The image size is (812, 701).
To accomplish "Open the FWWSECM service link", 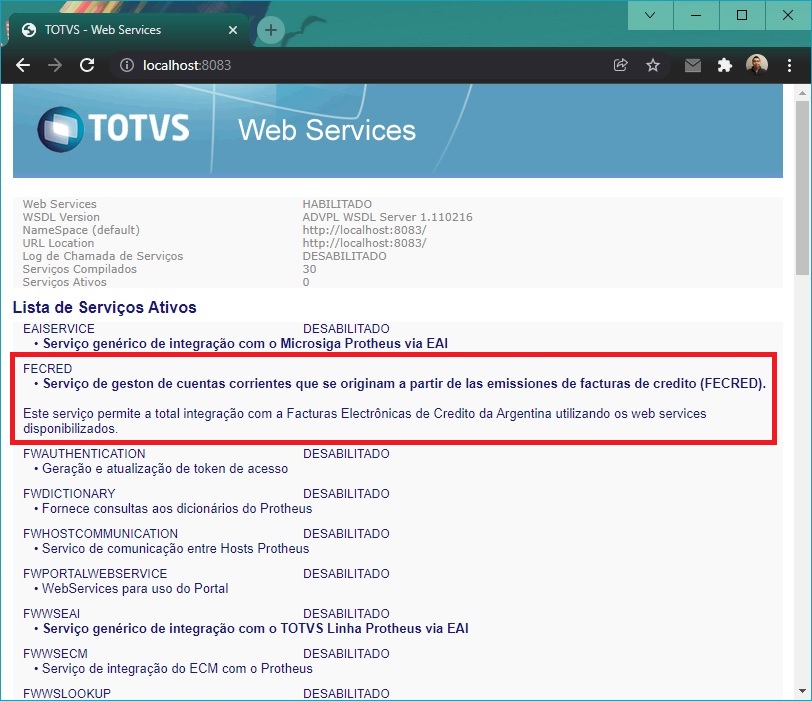I will pyautogui.click(x=55, y=653).
